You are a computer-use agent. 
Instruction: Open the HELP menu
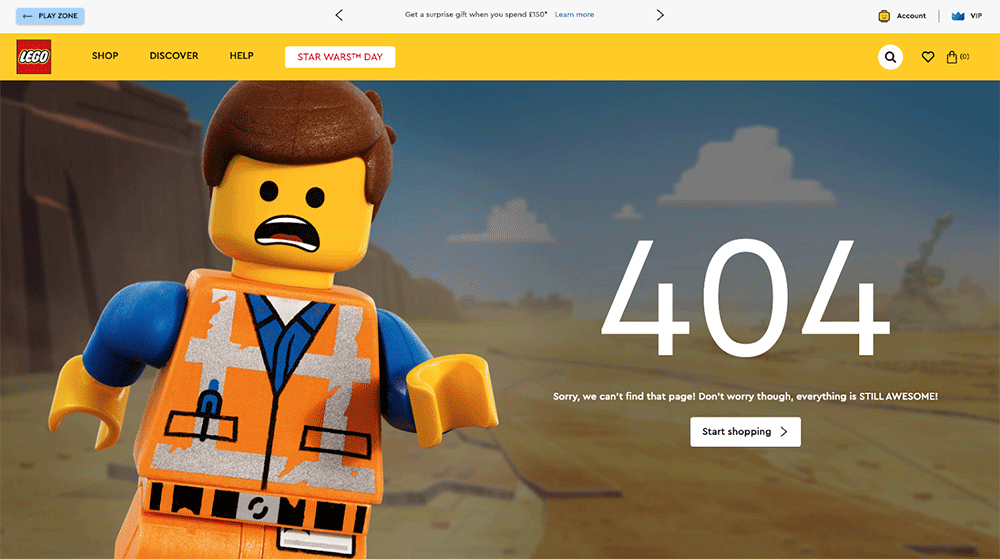click(241, 56)
